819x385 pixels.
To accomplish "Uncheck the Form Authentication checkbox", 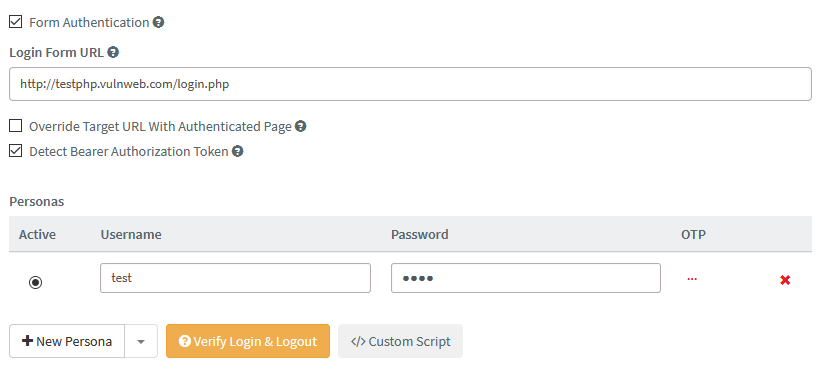I will coord(16,22).
